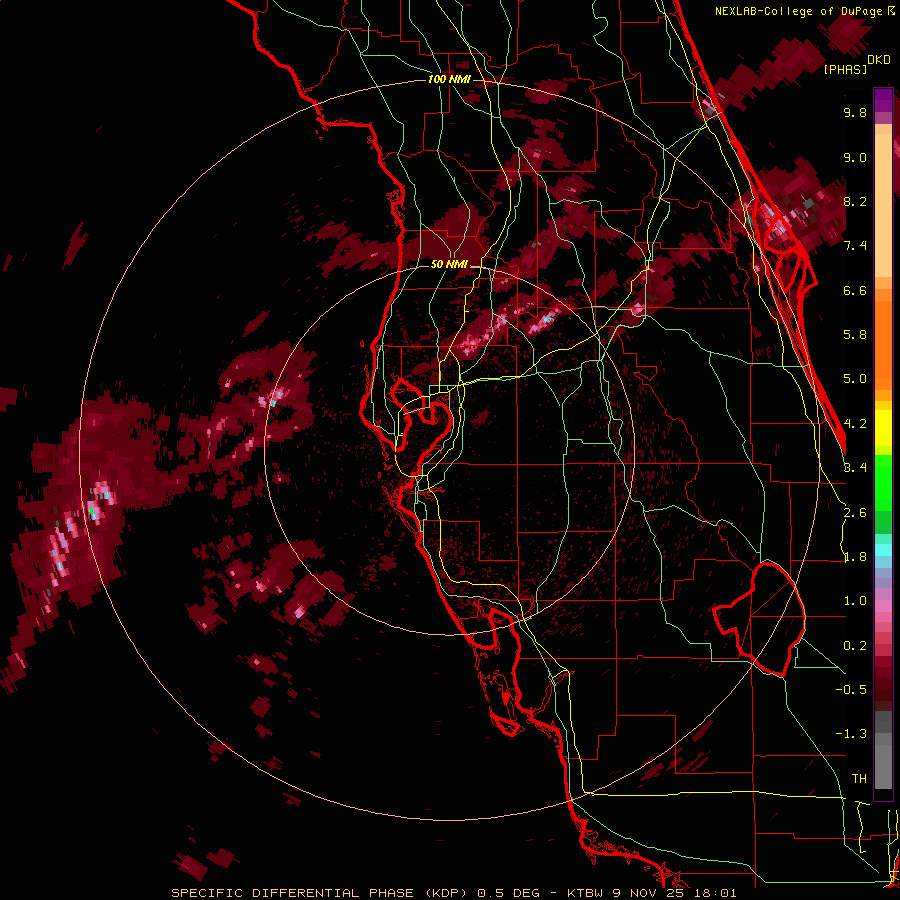The image size is (900, 900).
Task: Click the 2.6 scale value
Action: coord(855,513)
